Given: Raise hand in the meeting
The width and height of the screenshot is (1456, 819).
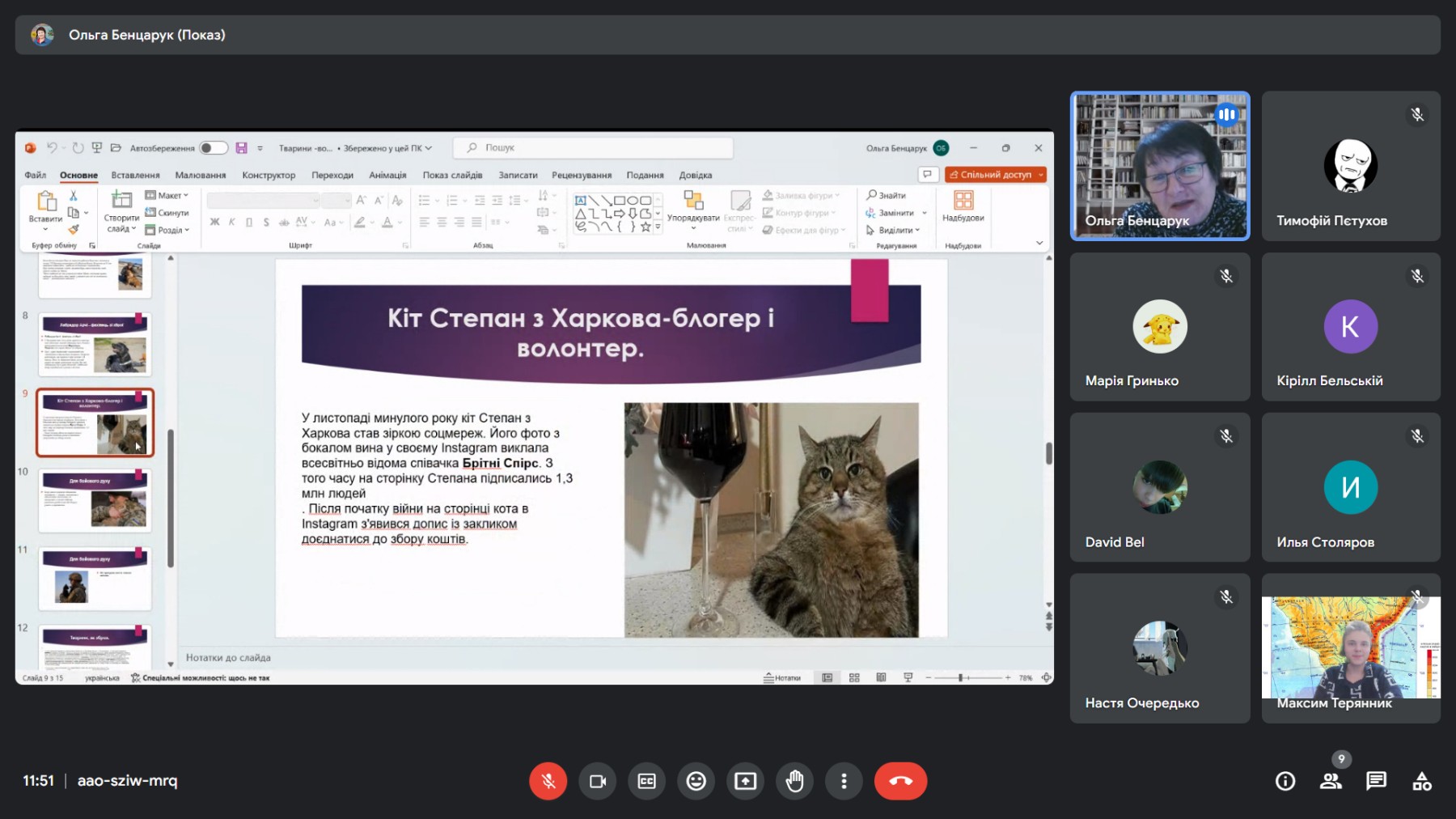Looking at the screenshot, I should (x=795, y=781).
